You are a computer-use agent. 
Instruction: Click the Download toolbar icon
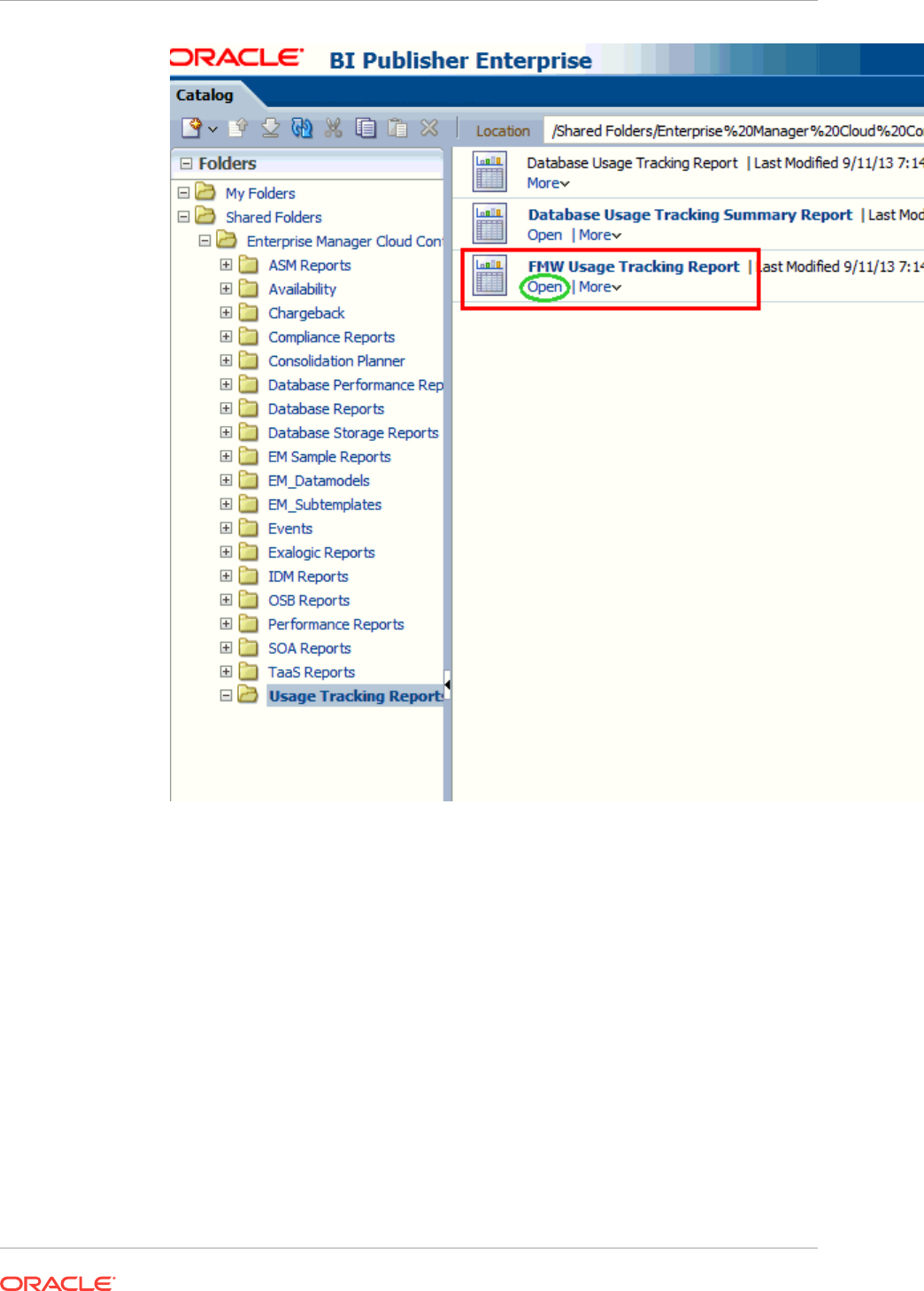pos(270,128)
